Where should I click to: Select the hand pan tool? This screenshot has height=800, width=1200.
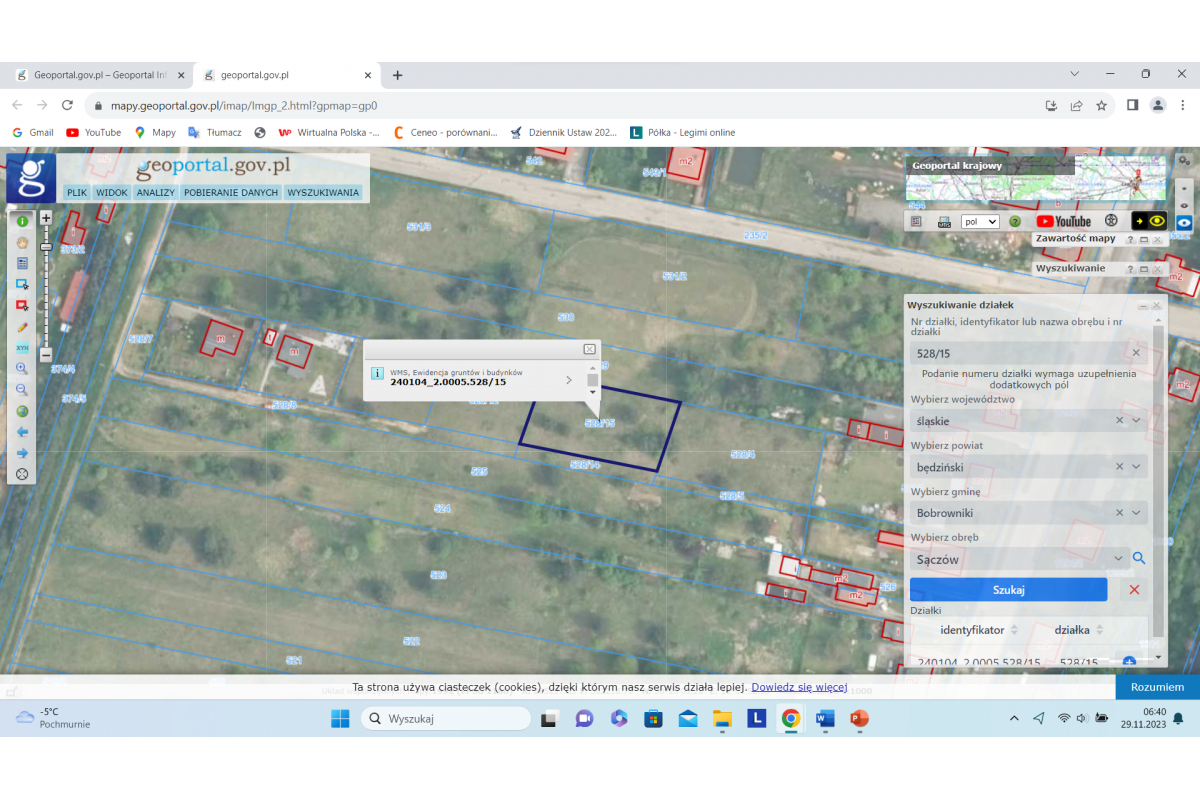click(x=22, y=242)
